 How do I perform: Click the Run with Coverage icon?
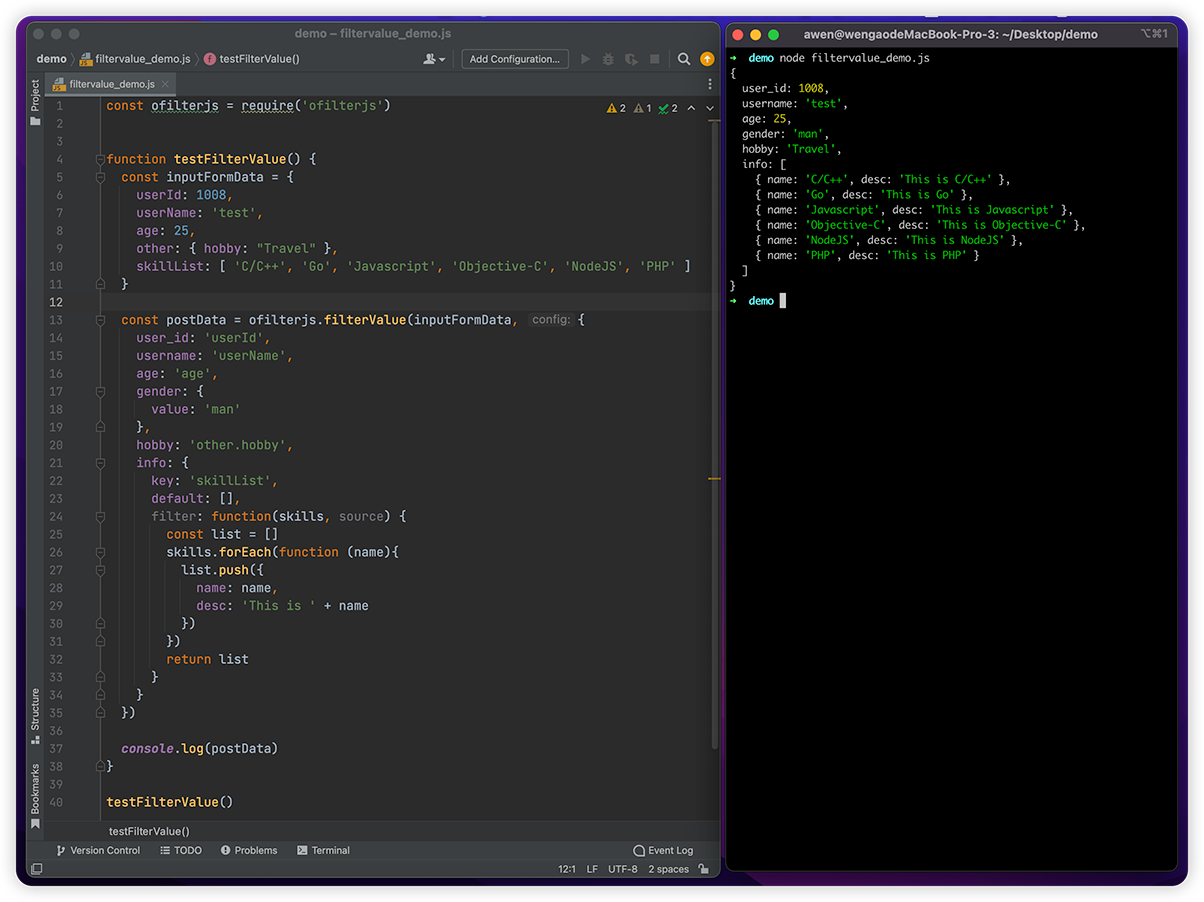pyautogui.click(x=631, y=59)
